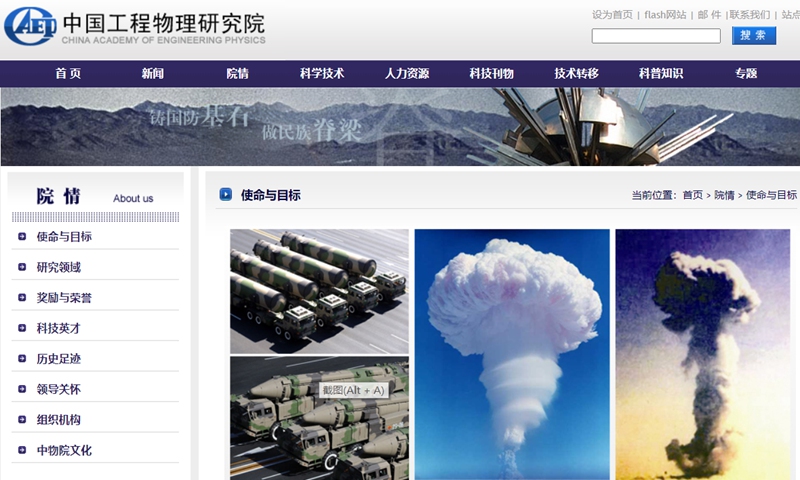Click the search text input field
Screen dimensions: 800x480
click(655, 36)
